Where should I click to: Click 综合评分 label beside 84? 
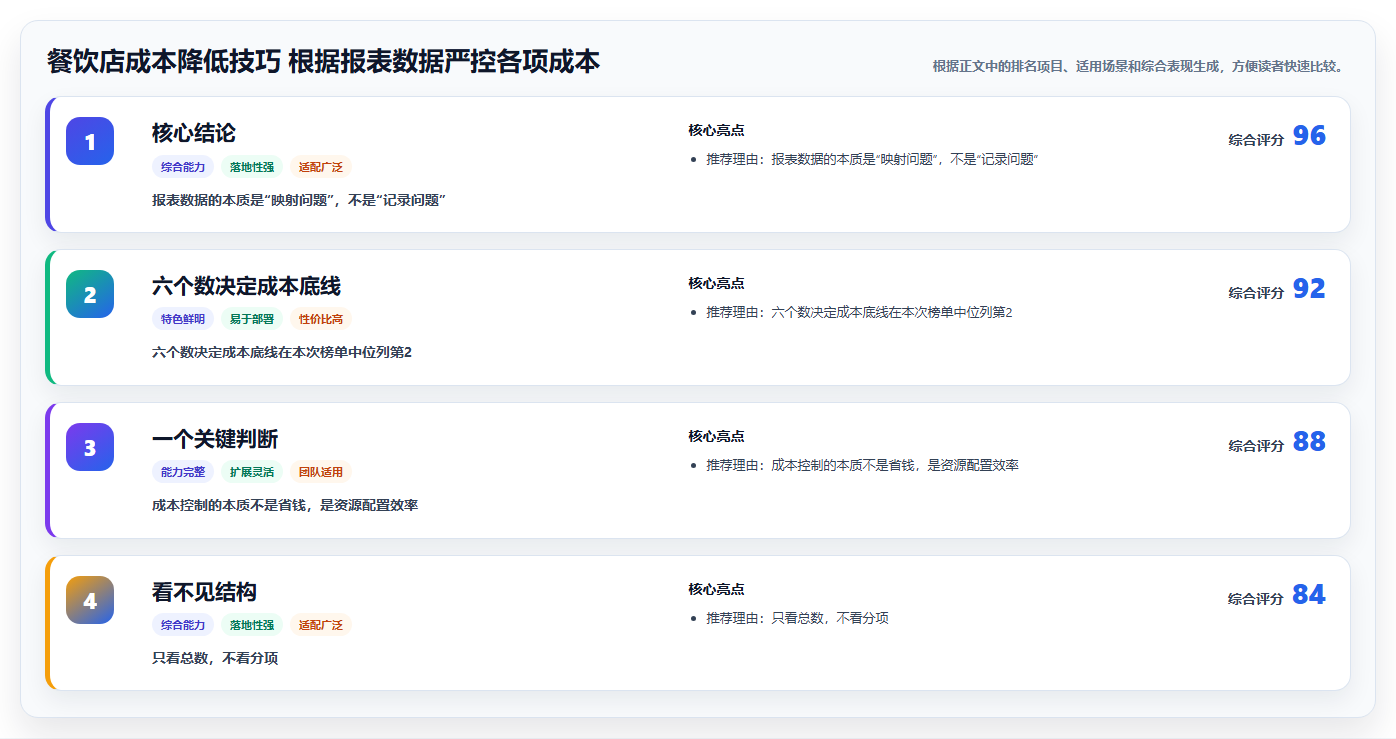tap(1256, 599)
